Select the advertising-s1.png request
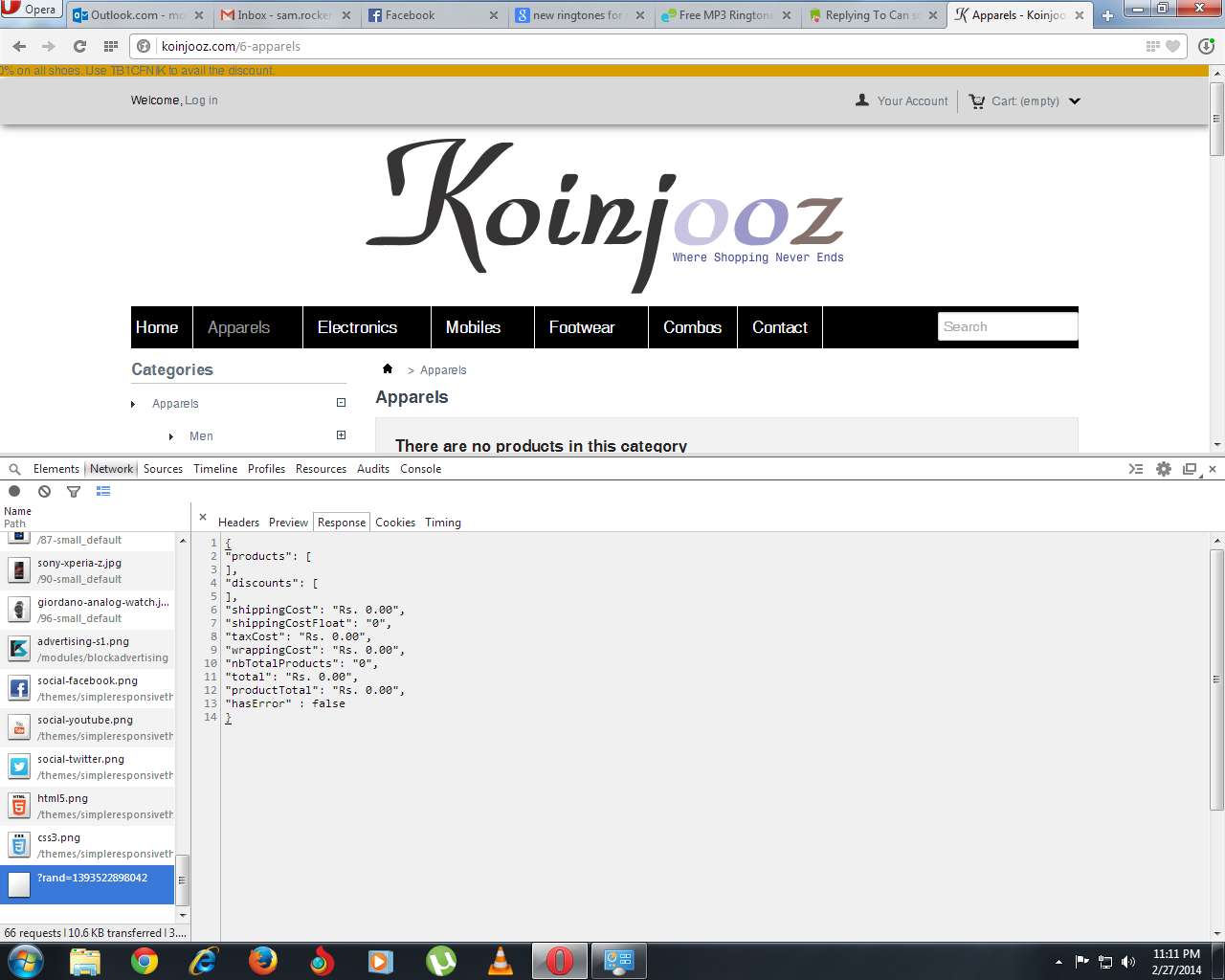Screen dimensions: 1225x980 [88, 650]
